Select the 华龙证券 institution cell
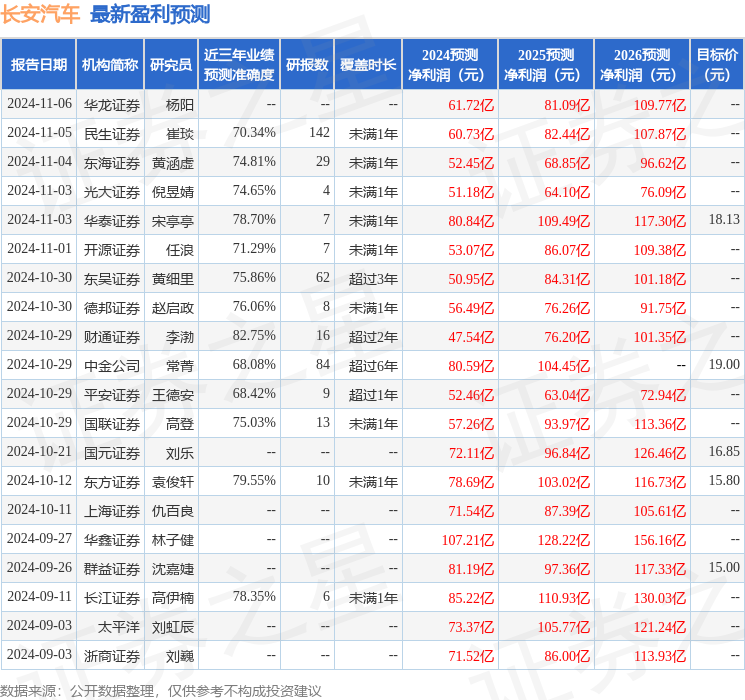 point(112,105)
